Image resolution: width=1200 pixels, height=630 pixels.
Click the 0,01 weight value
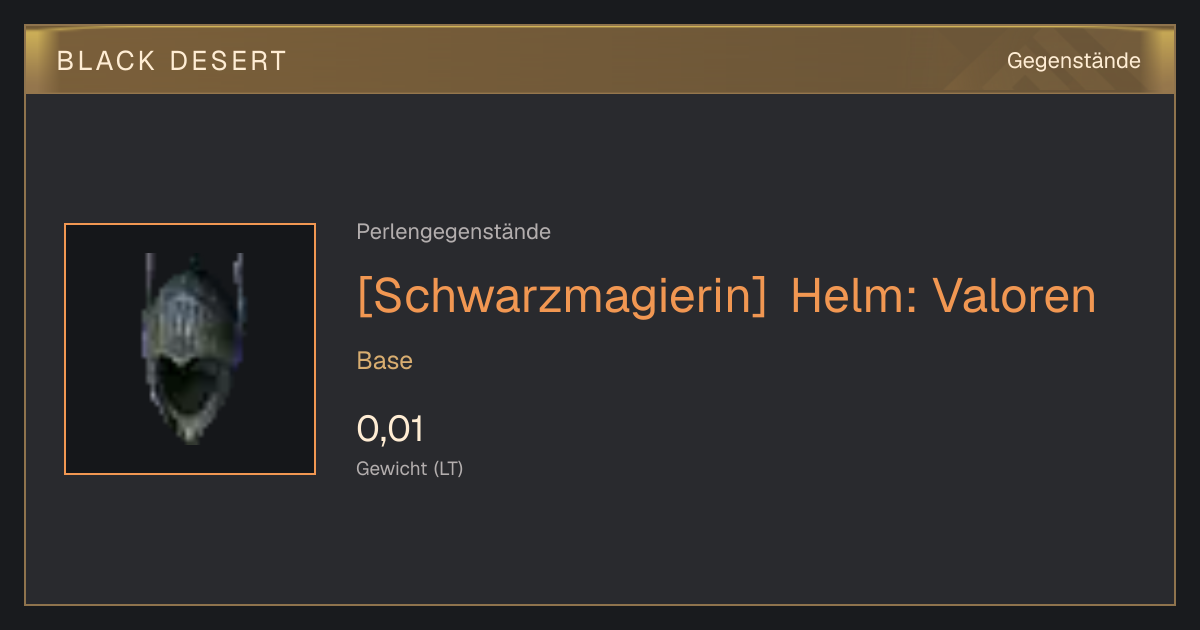(x=390, y=429)
